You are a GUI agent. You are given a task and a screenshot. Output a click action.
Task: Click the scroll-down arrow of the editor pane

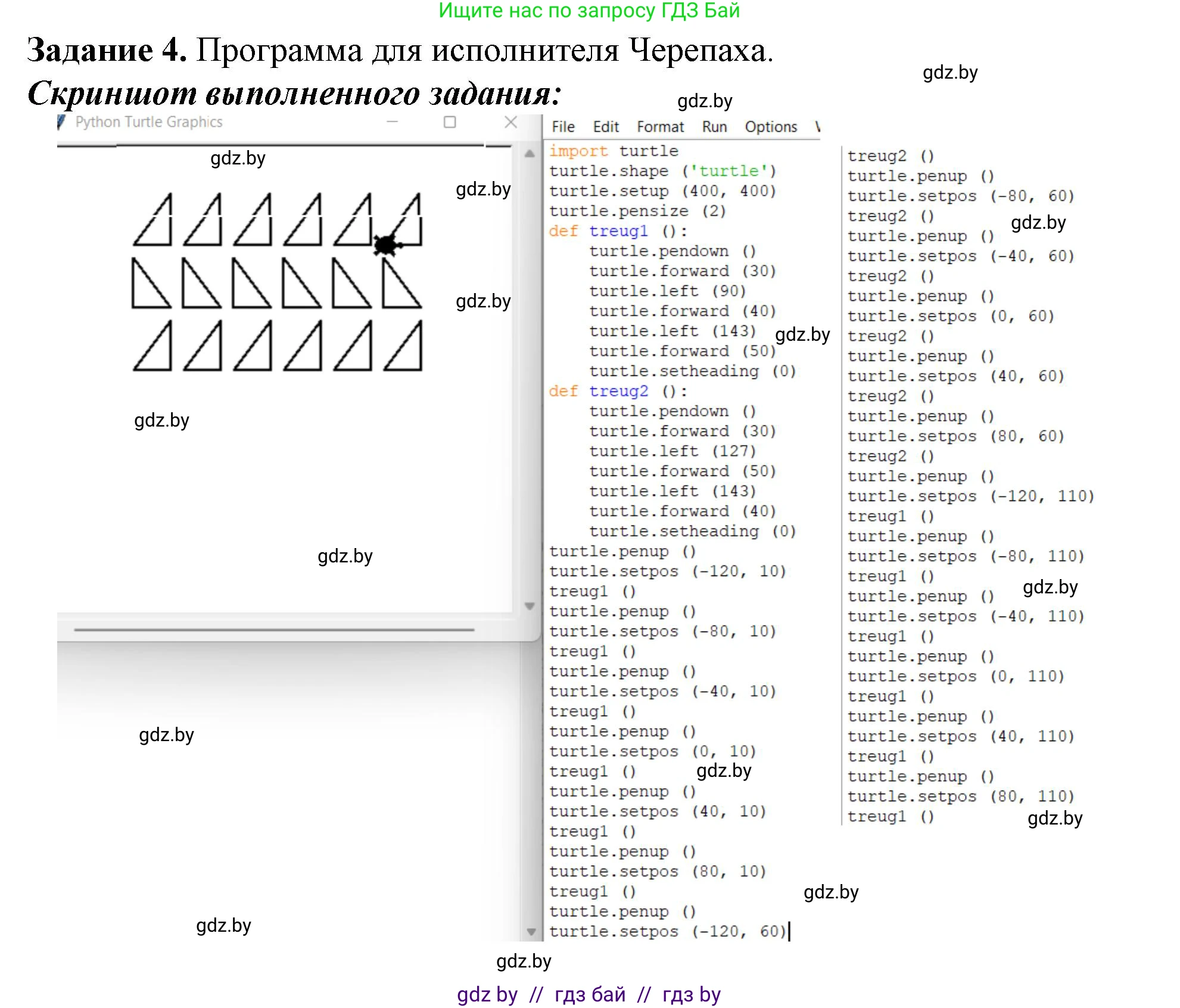(x=532, y=931)
